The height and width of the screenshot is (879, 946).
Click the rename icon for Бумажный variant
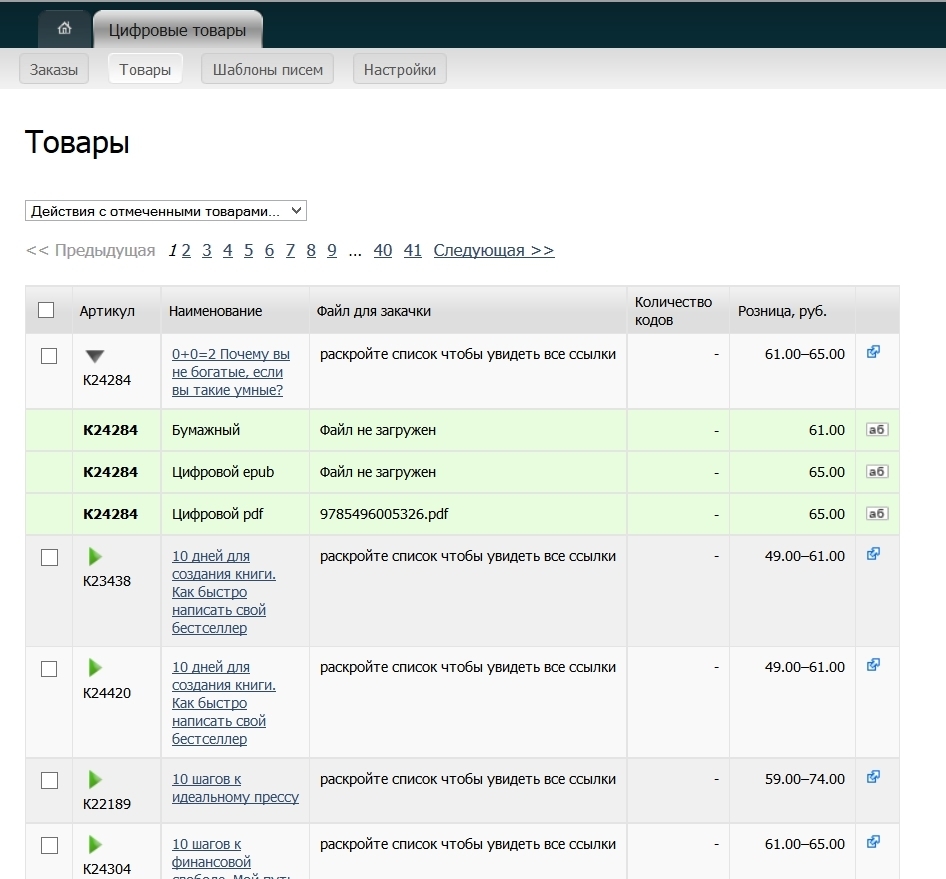tap(876, 430)
